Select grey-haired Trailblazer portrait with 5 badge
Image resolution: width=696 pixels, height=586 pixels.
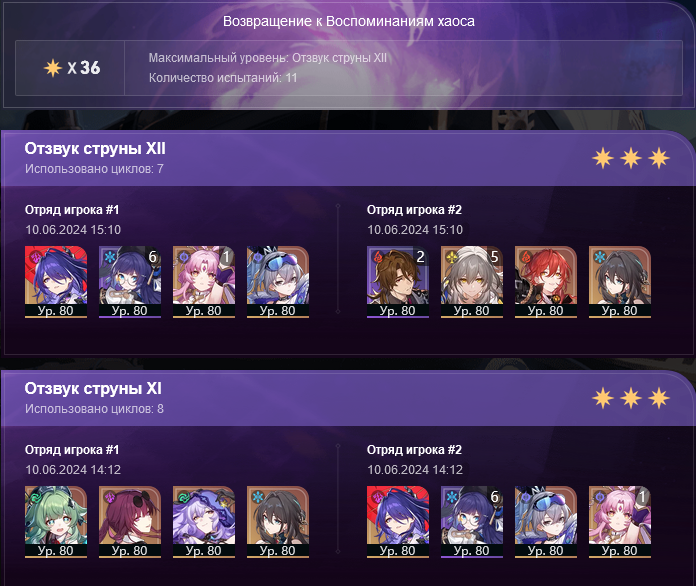pyautogui.click(x=472, y=282)
